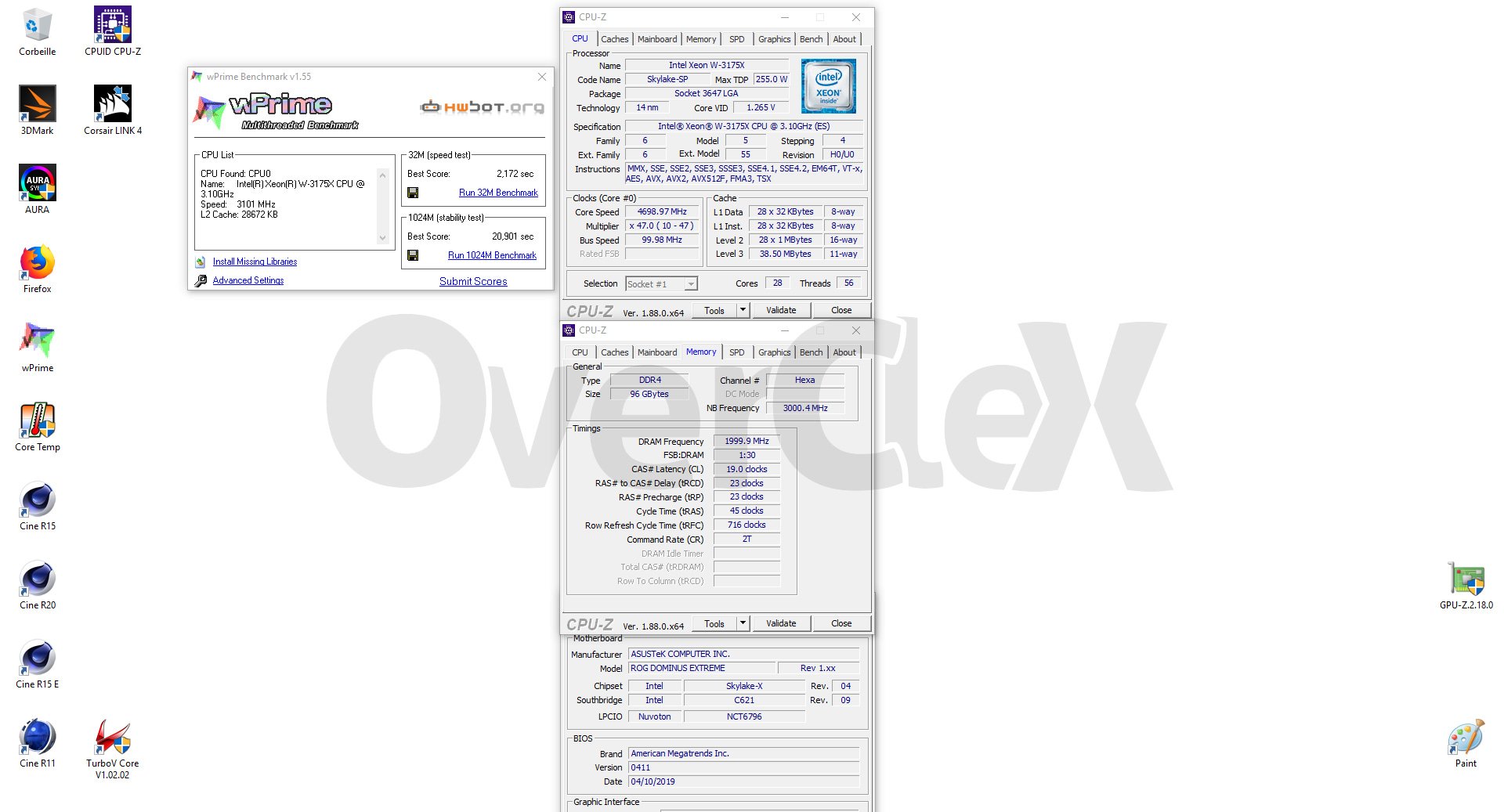This screenshot has height=812, width=1504.
Task: Launch the Cine R20 shortcut
Action: 37,585
